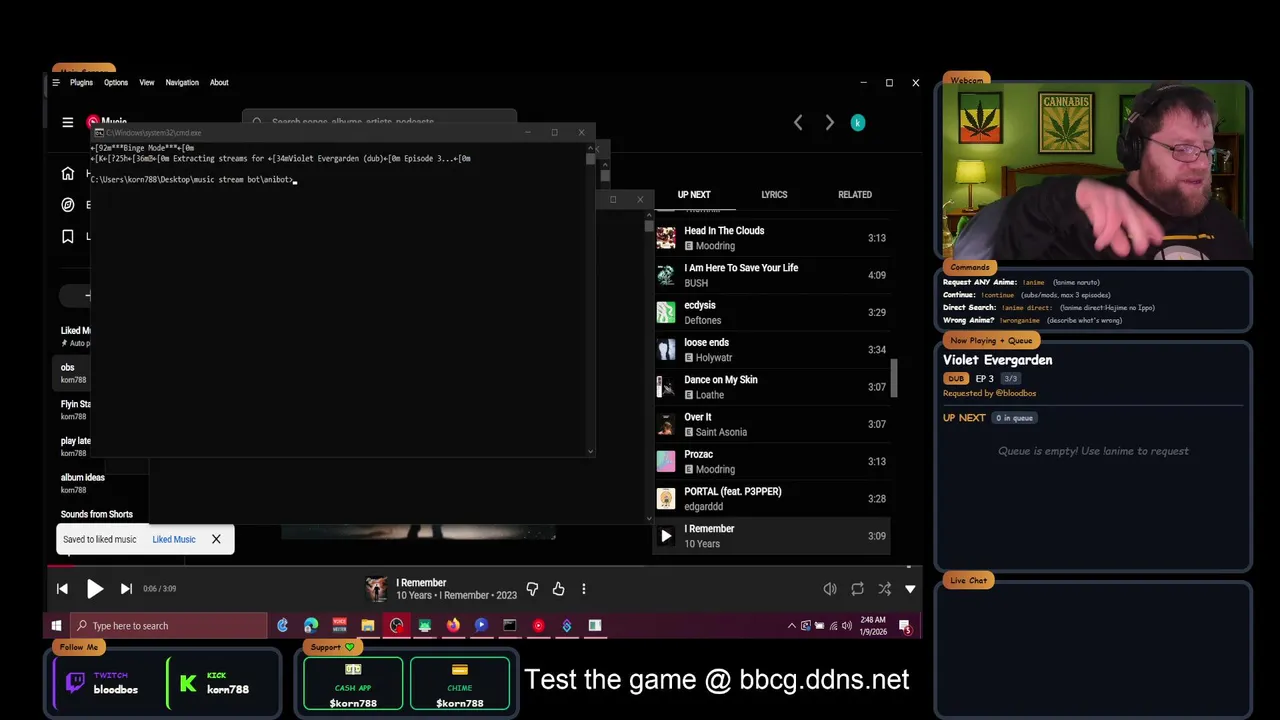Click the now-playing album art thumbnail
1280x720 pixels.
point(376,589)
